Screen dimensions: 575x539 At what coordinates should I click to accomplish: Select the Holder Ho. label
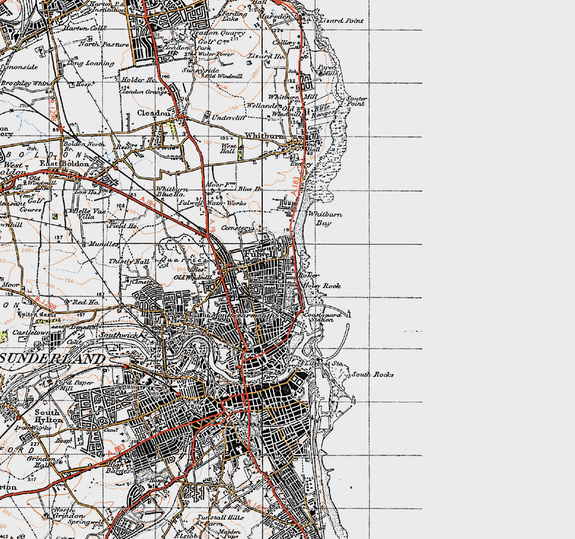point(139,80)
